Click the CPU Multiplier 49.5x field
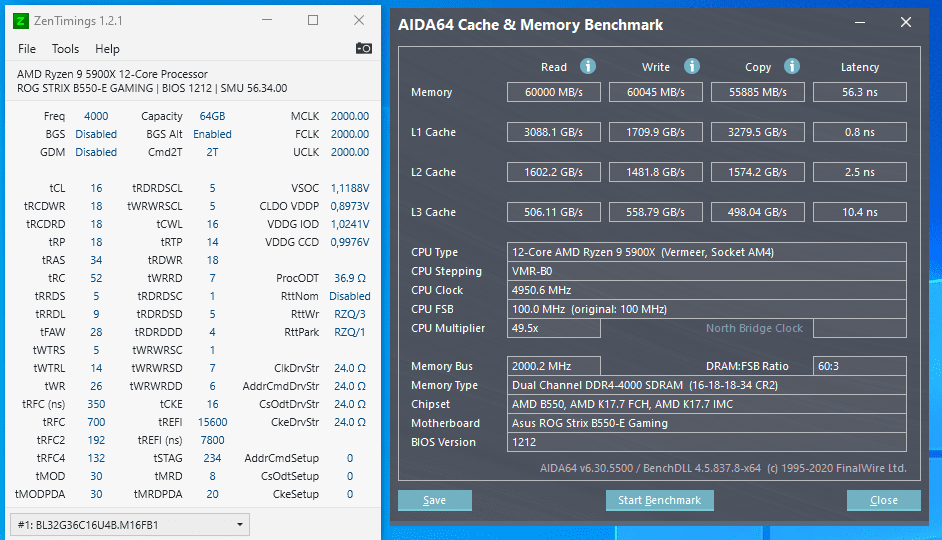 click(x=553, y=328)
